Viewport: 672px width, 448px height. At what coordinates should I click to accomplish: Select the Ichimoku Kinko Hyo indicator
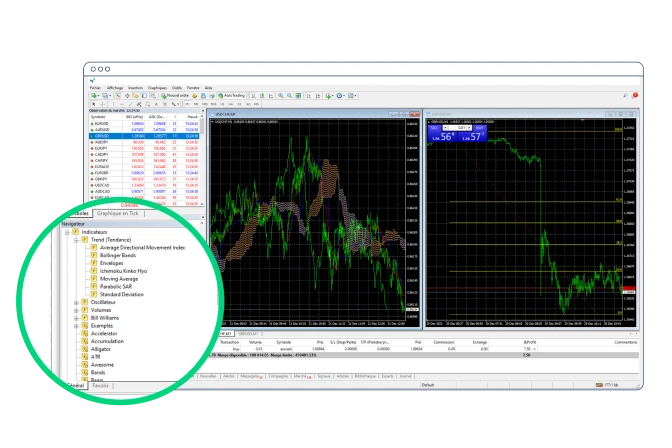click(123, 271)
